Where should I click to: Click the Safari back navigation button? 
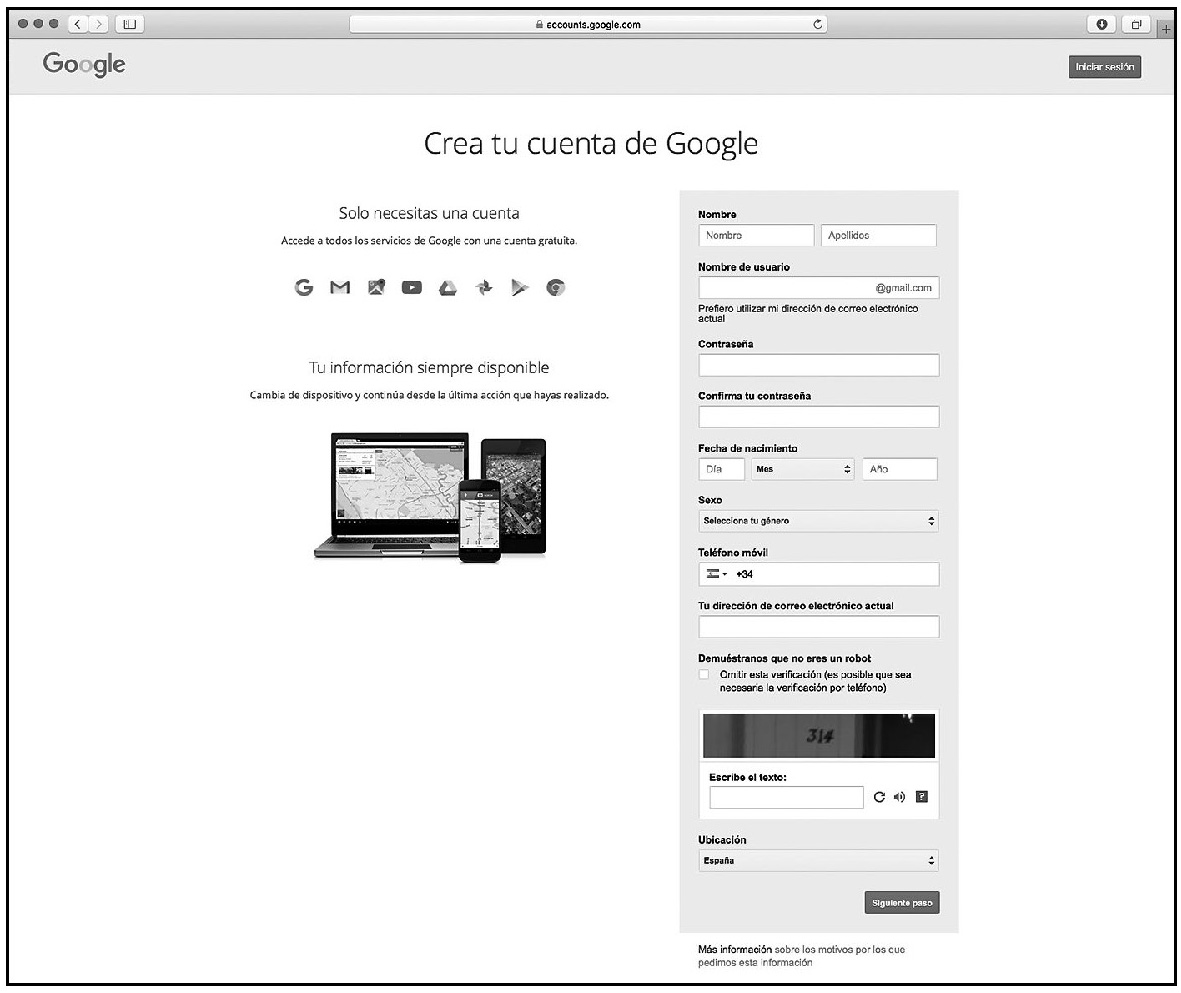click(77, 25)
